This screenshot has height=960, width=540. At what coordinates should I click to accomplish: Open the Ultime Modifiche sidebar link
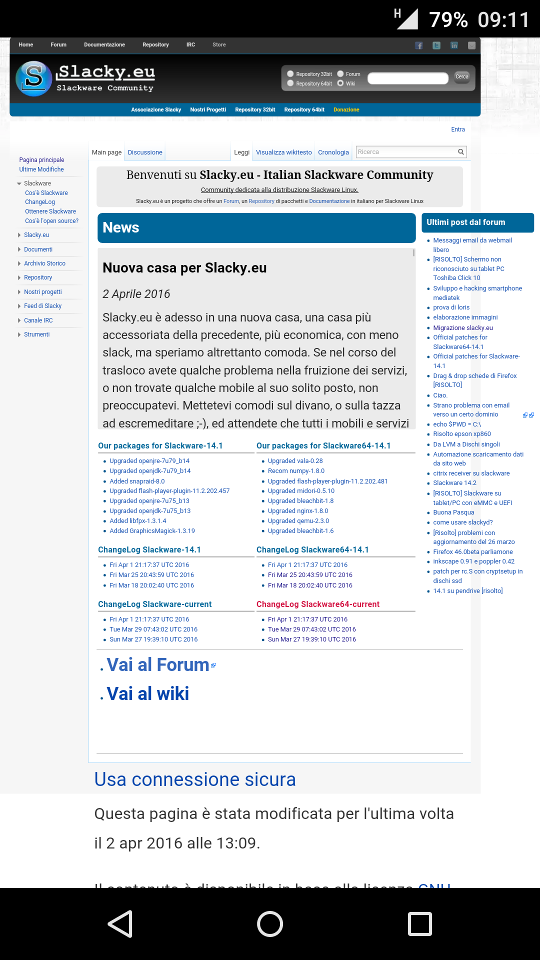(x=41, y=169)
